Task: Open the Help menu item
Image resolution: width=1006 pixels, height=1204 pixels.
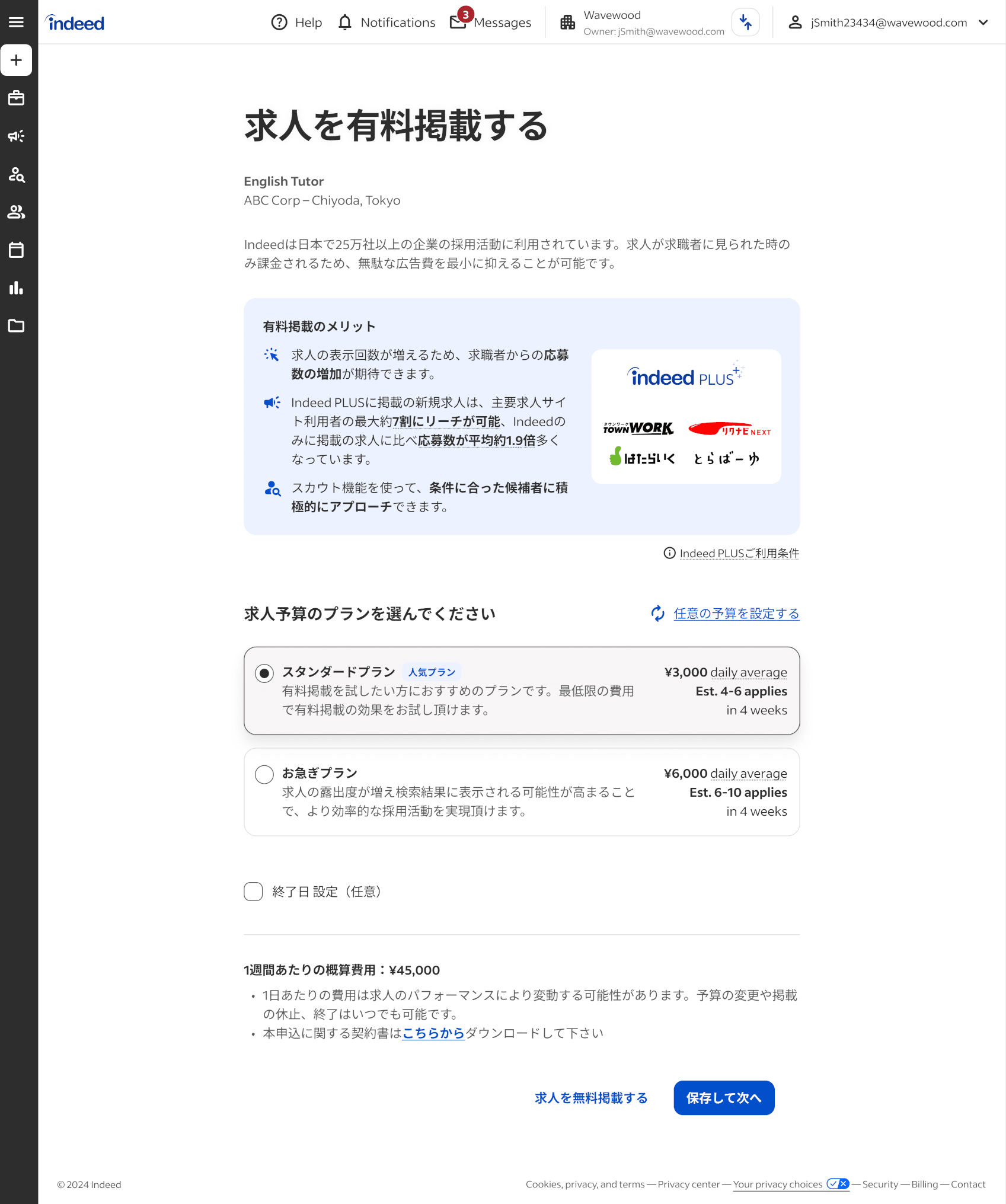Action: [296, 23]
